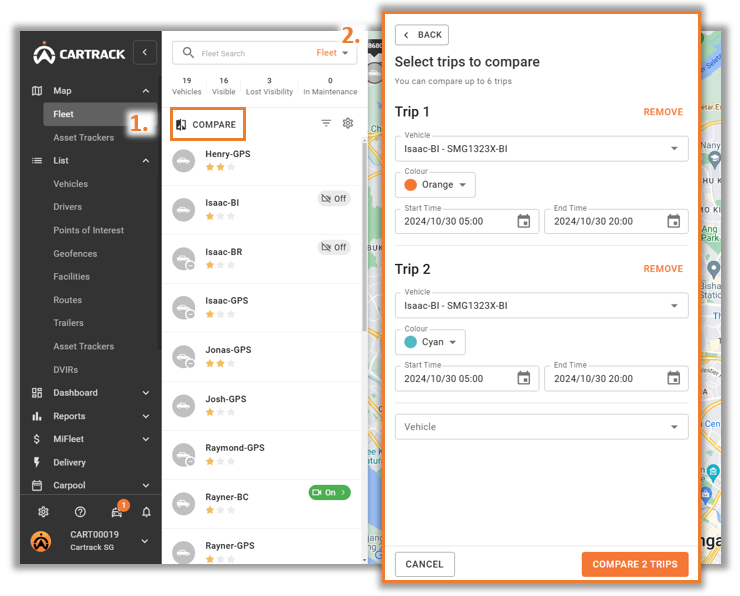Expand the Reports section

[x=146, y=416]
